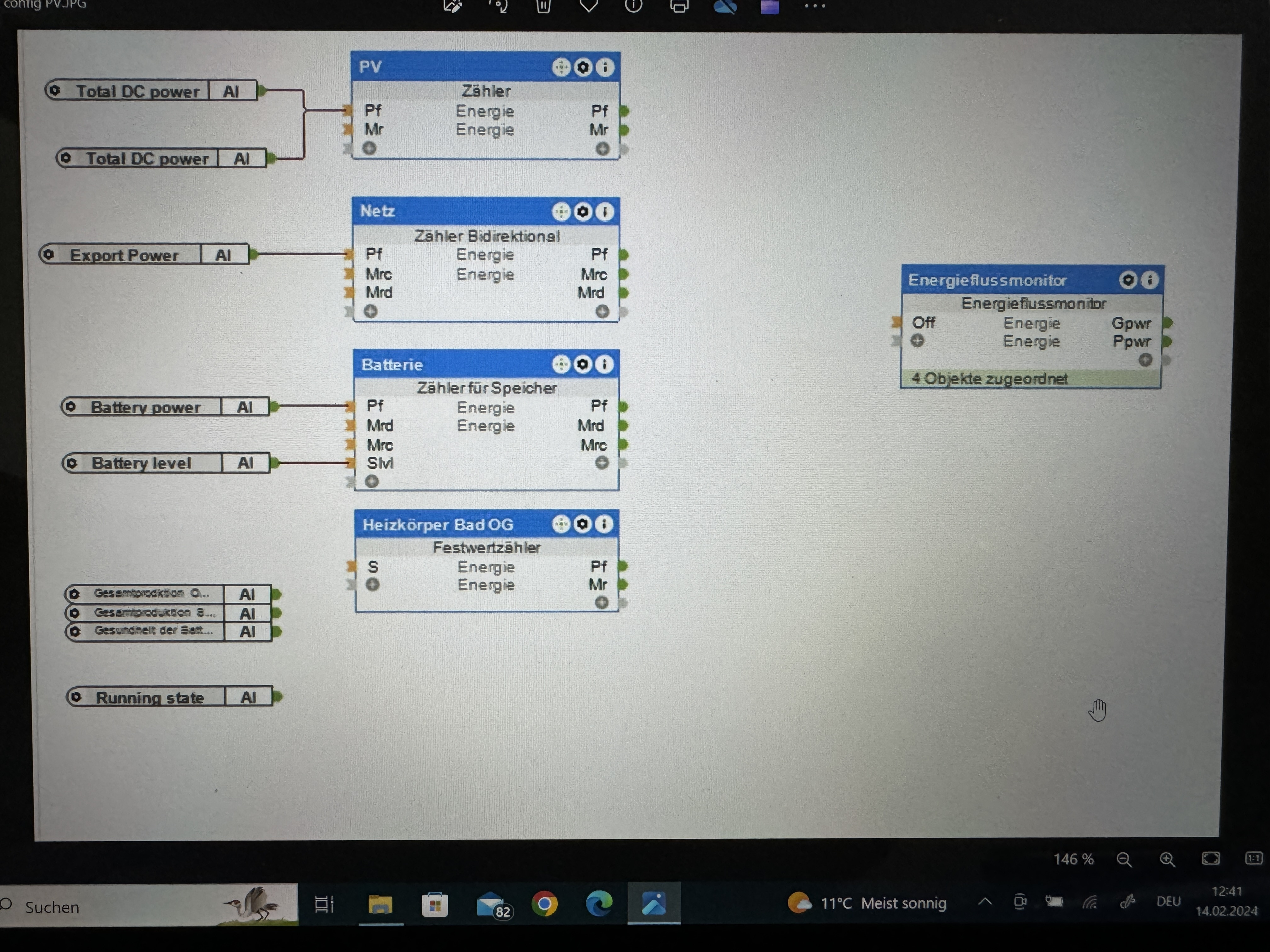Viewport: 1270px width, 952px height.
Task: Click the print icon
Action: coord(679,7)
